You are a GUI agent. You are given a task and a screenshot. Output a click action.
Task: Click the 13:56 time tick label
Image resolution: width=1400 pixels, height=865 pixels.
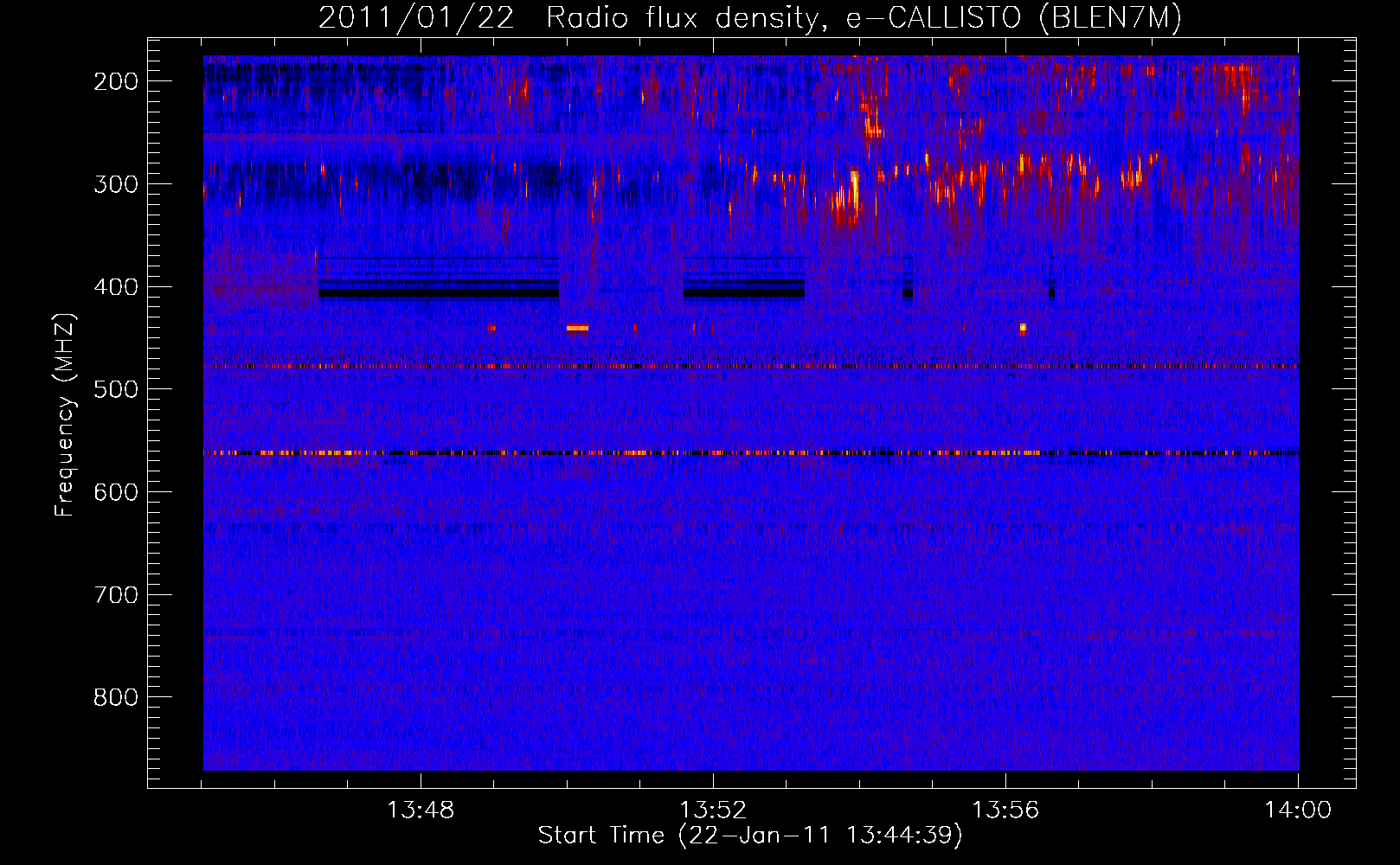coord(1005,811)
